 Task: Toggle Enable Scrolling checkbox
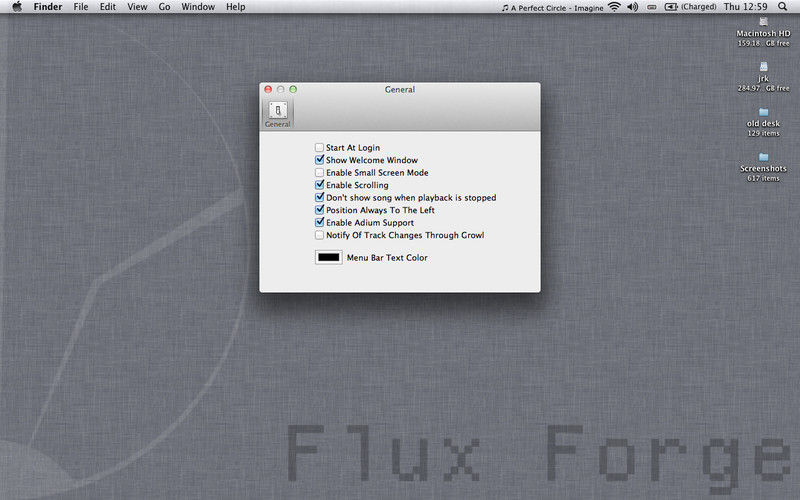click(319, 185)
